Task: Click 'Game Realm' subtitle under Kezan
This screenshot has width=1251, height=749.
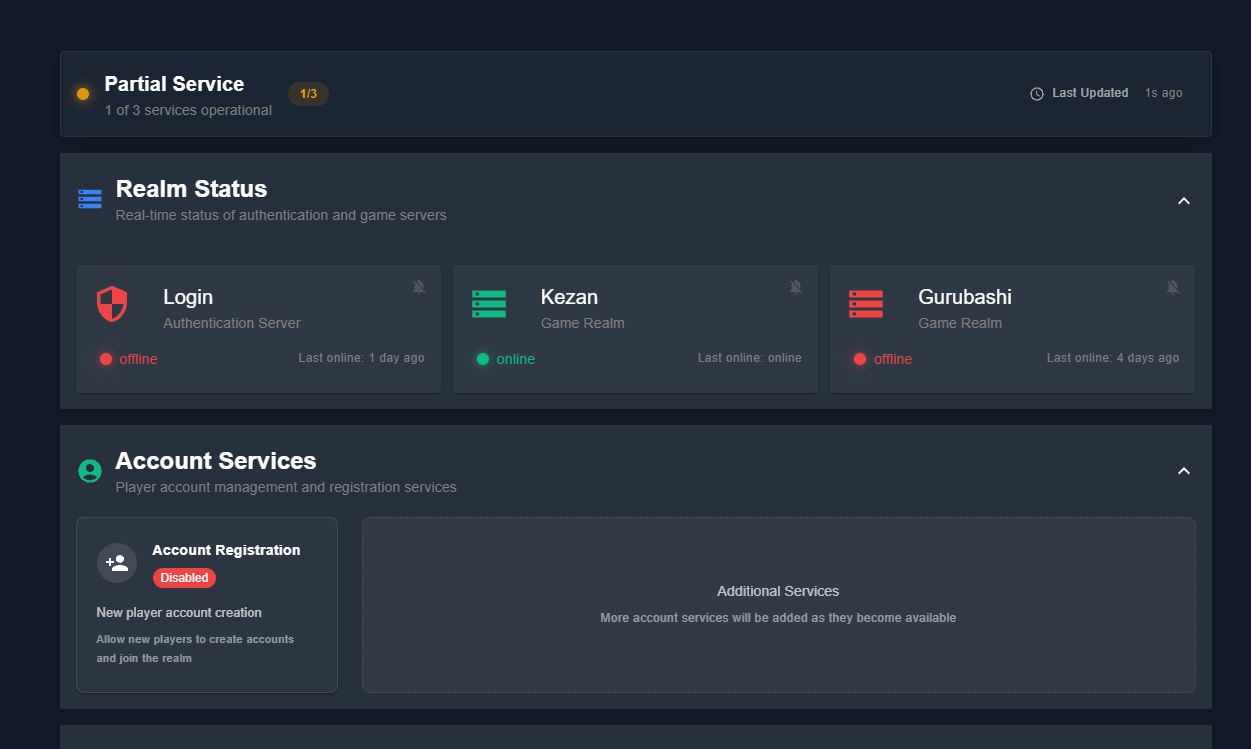Action: (582, 323)
